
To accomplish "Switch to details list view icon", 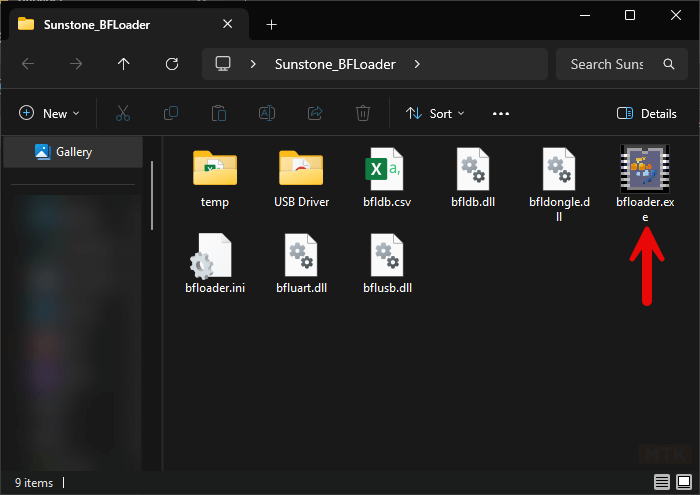I will [662, 482].
